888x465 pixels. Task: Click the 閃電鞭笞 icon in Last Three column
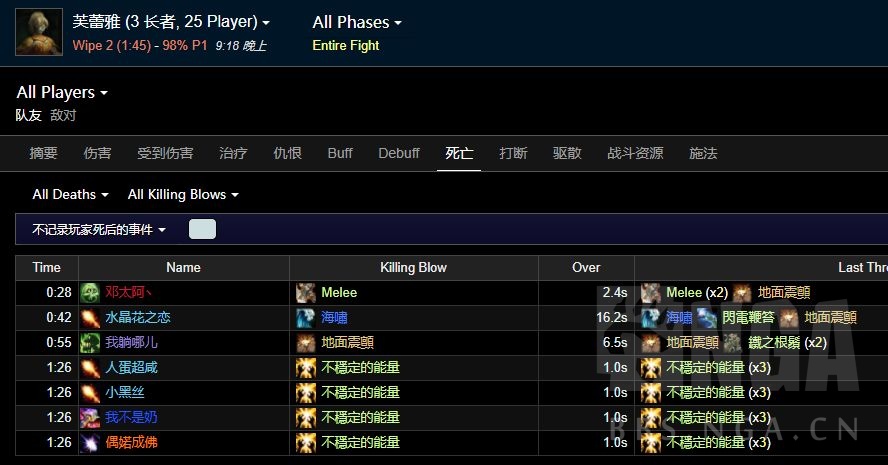707,318
